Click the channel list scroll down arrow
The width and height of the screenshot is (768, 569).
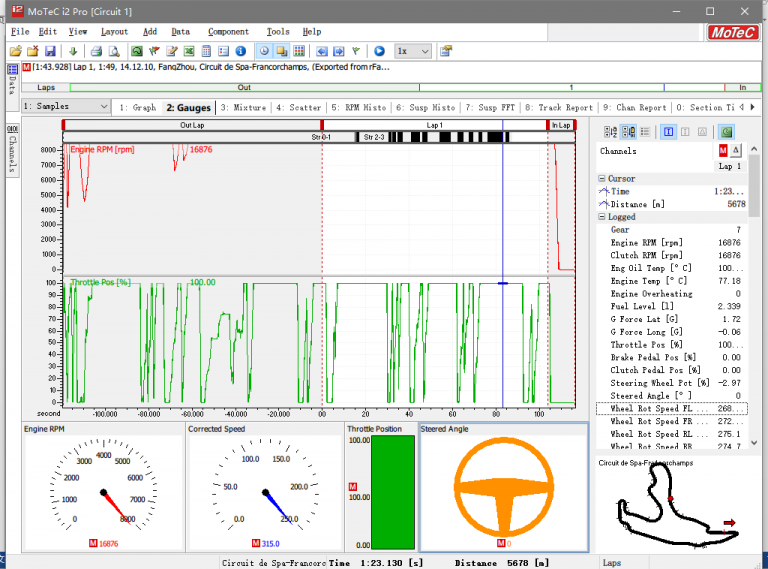754,443
